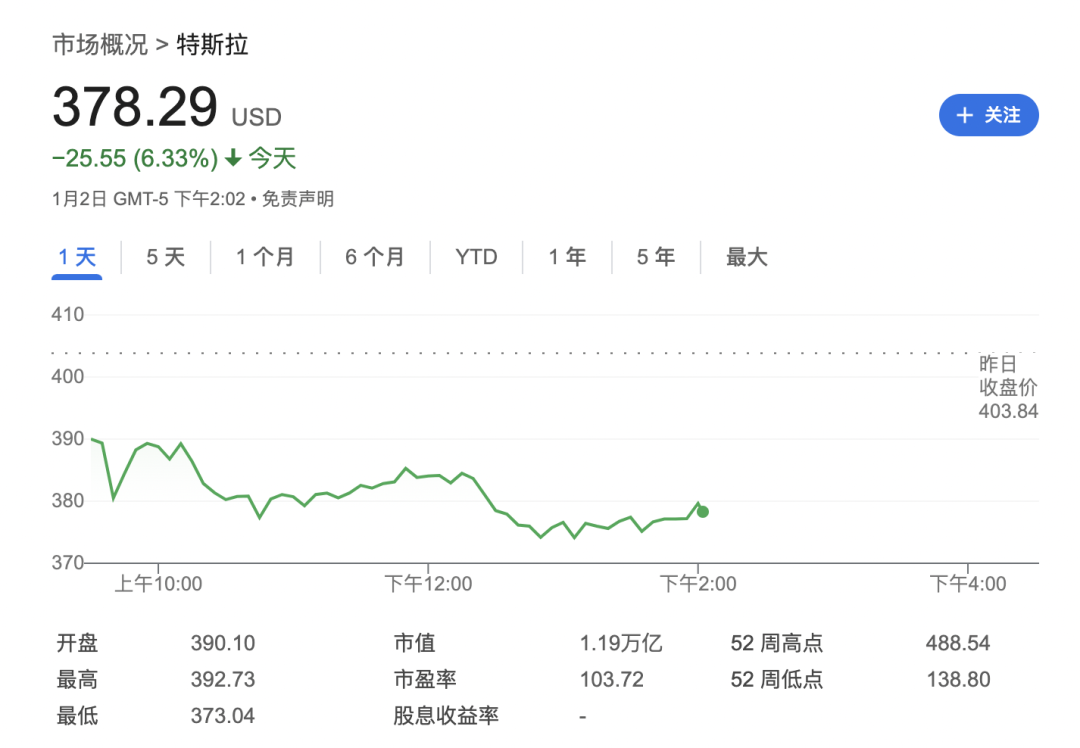Image resolution: width=1080 pixels, height=748 pixels.
Task: Click the 特斯拉 breadcrumb title
Action: pyautogui.click(x=212, y=45)
